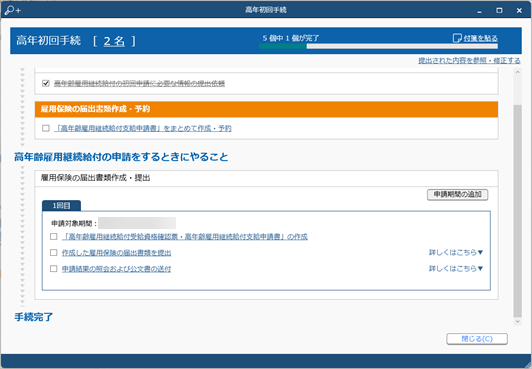The width and height of the screenshot is (532, 369).
Task: Click the scrollbar up arrow
Action: 517,72
